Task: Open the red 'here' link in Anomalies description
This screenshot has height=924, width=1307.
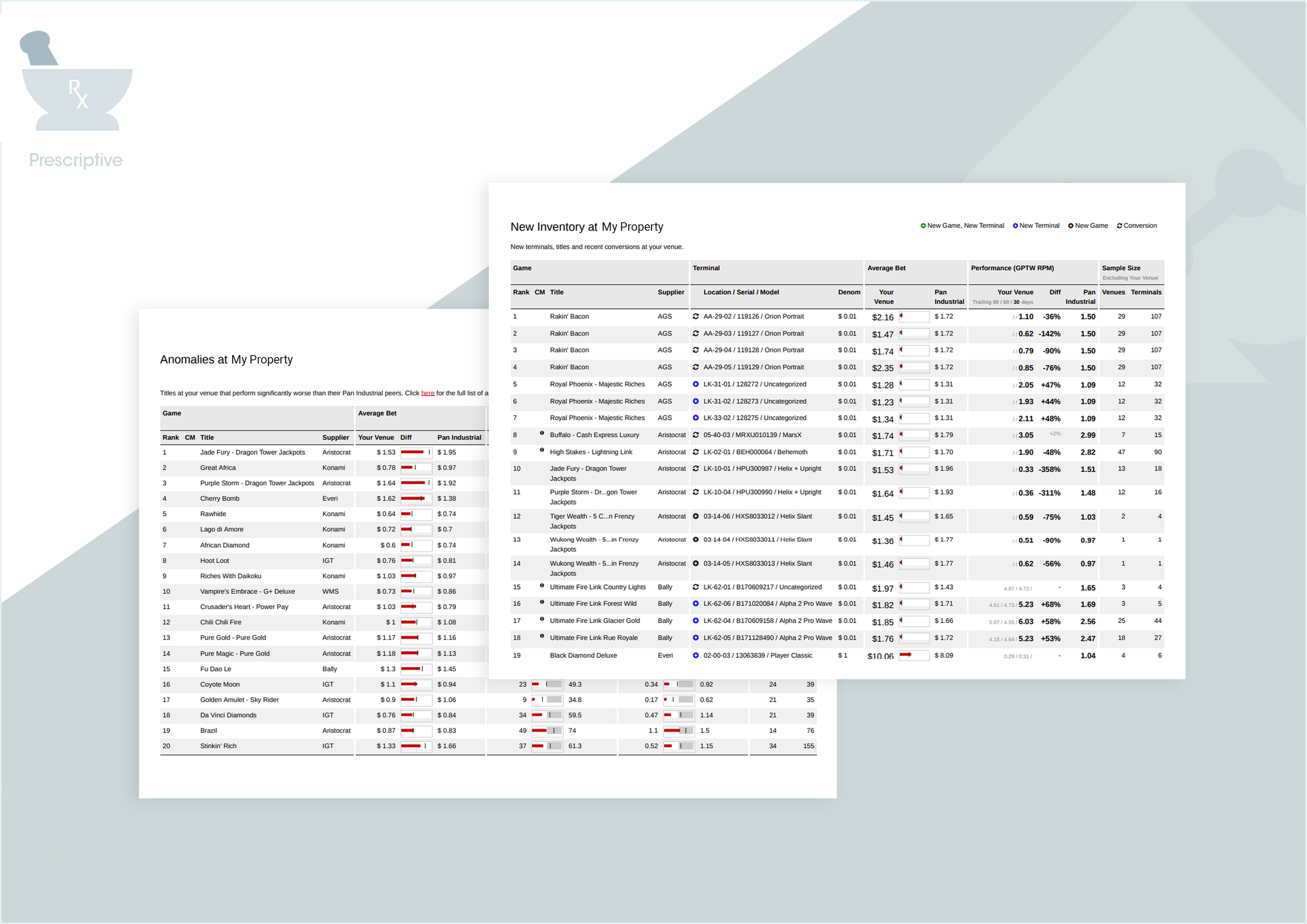Action: (x=427, y=393)
